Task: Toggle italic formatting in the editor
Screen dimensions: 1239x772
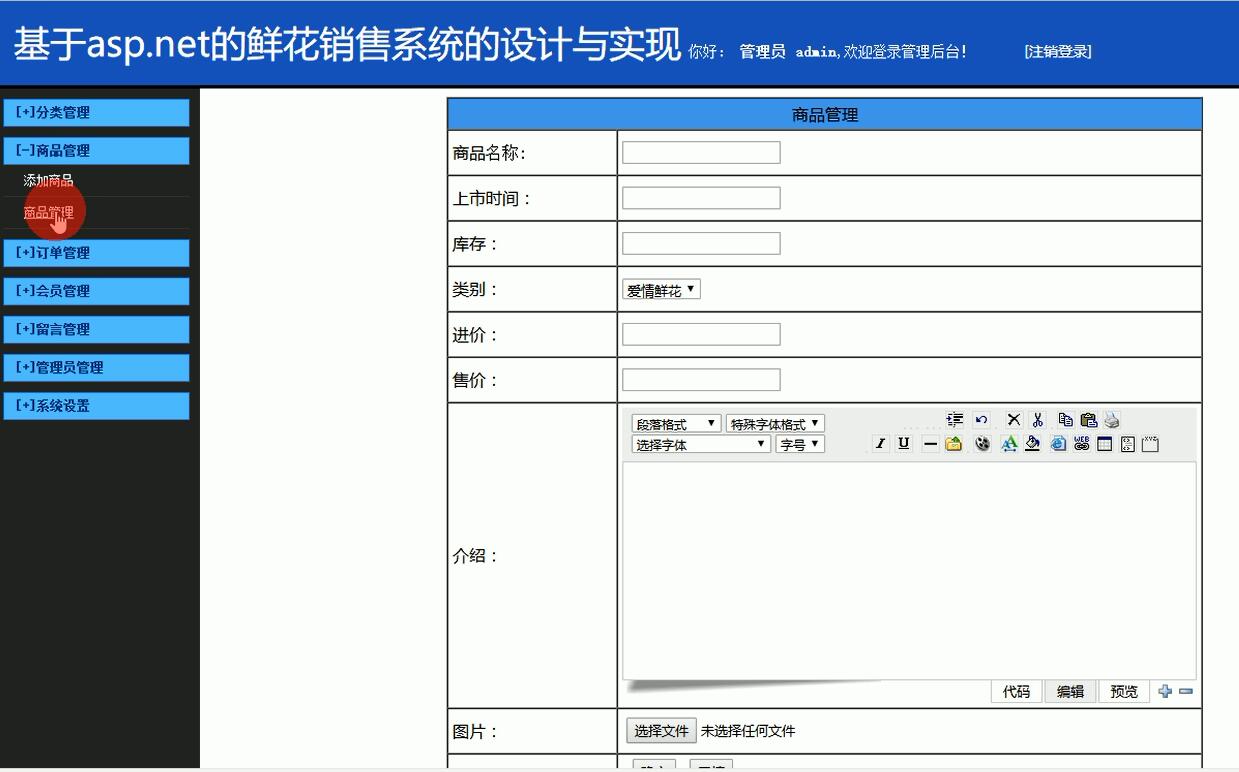Action: [880, 443]
